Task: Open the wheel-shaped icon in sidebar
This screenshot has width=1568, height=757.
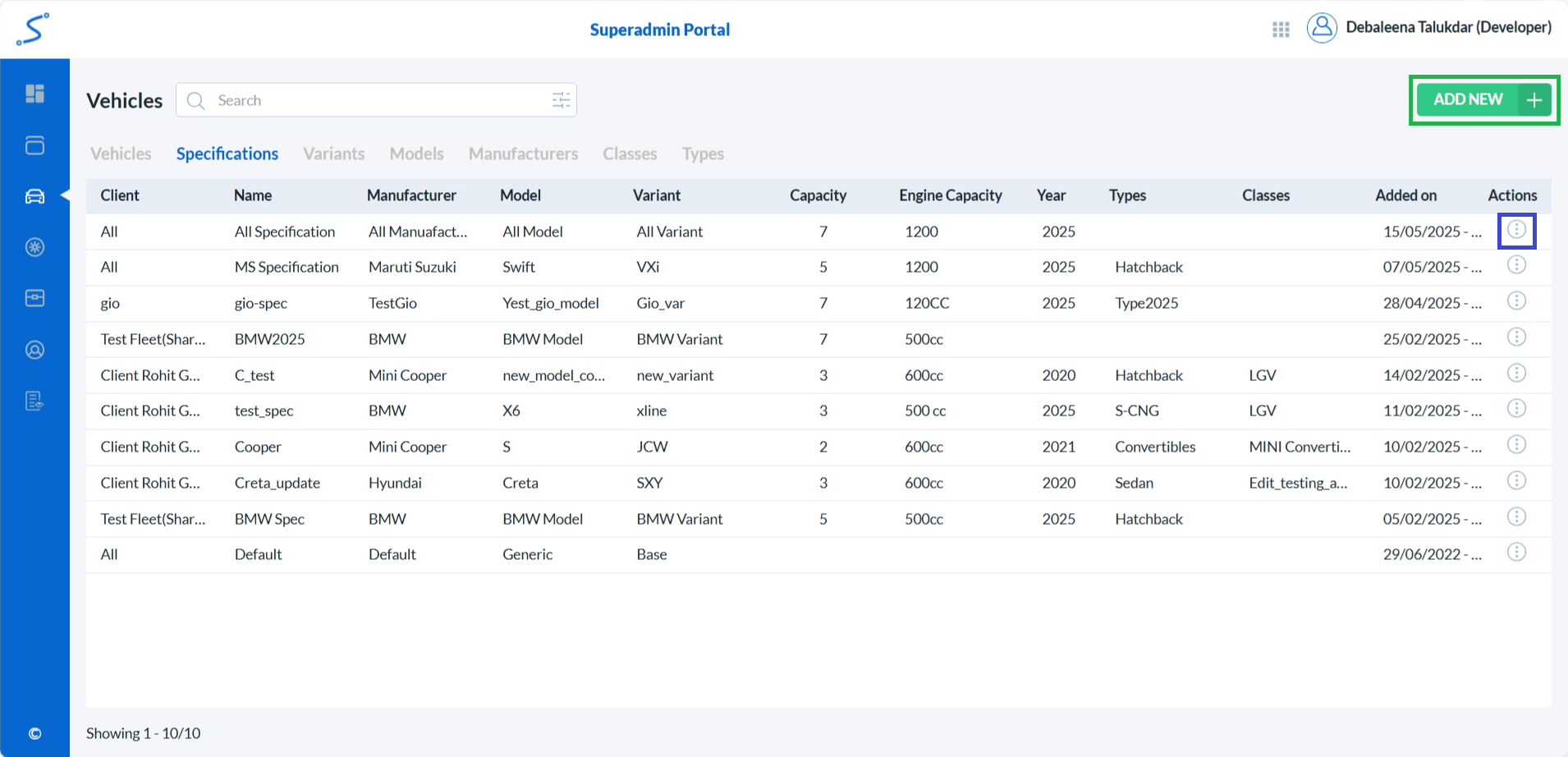Action: tap(34, 247)
